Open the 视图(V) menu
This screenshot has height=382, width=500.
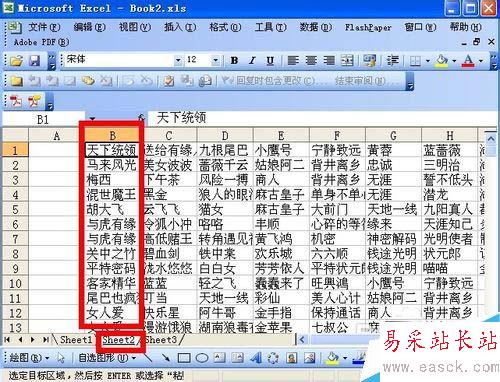[135, 27]
